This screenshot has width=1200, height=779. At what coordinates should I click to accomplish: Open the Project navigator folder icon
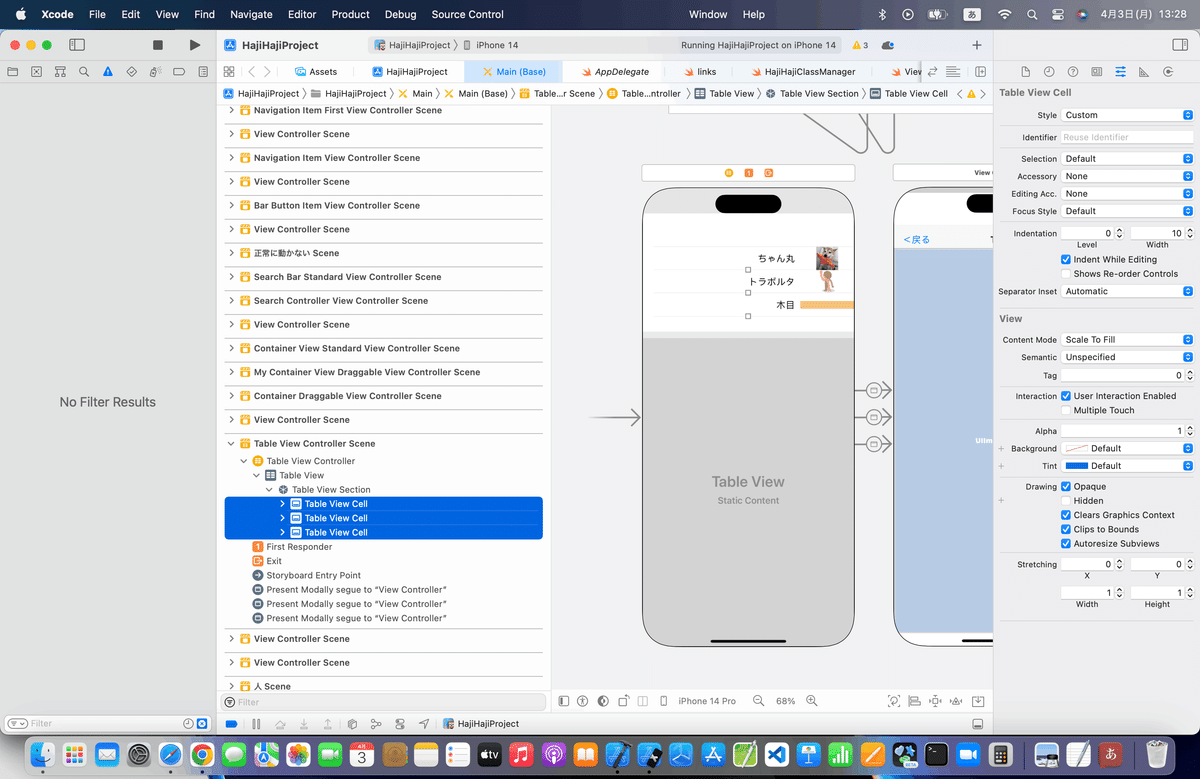tap(13, 72)
